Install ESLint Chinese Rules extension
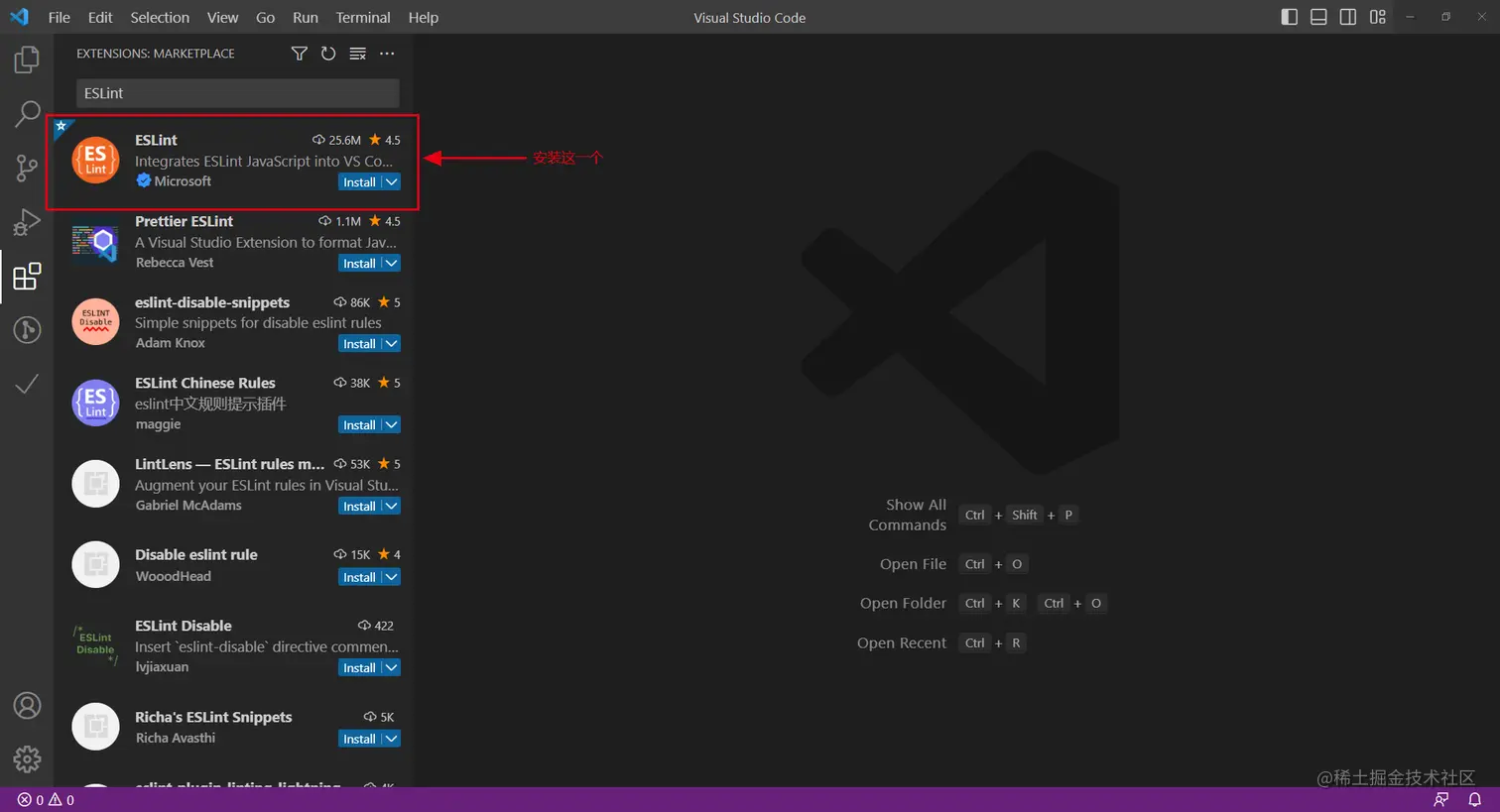The image size is (1500, 812). pos(359,425)
